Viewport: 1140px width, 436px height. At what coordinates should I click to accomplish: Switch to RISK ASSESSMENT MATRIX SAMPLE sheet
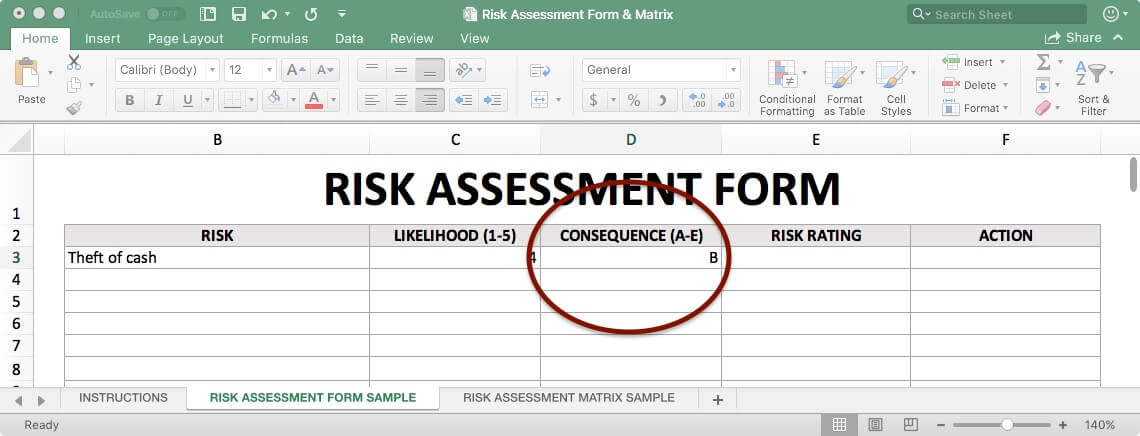coord(569,397)
